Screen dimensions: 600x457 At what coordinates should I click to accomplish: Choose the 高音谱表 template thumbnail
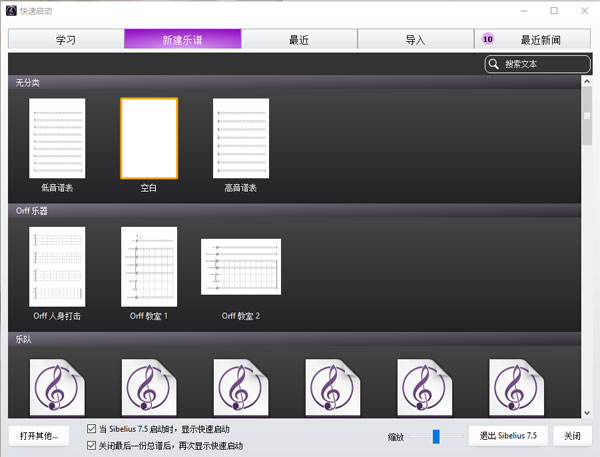click(241, 138)
